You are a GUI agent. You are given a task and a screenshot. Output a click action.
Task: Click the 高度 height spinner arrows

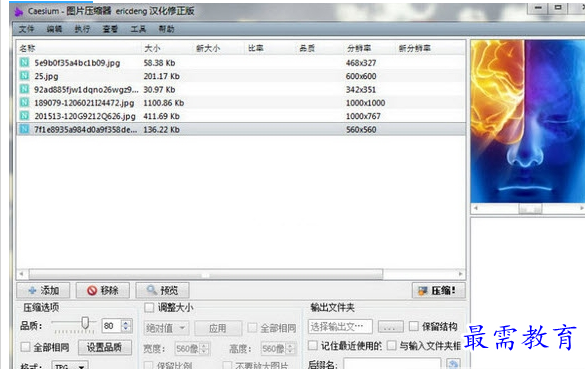[290, 349]
